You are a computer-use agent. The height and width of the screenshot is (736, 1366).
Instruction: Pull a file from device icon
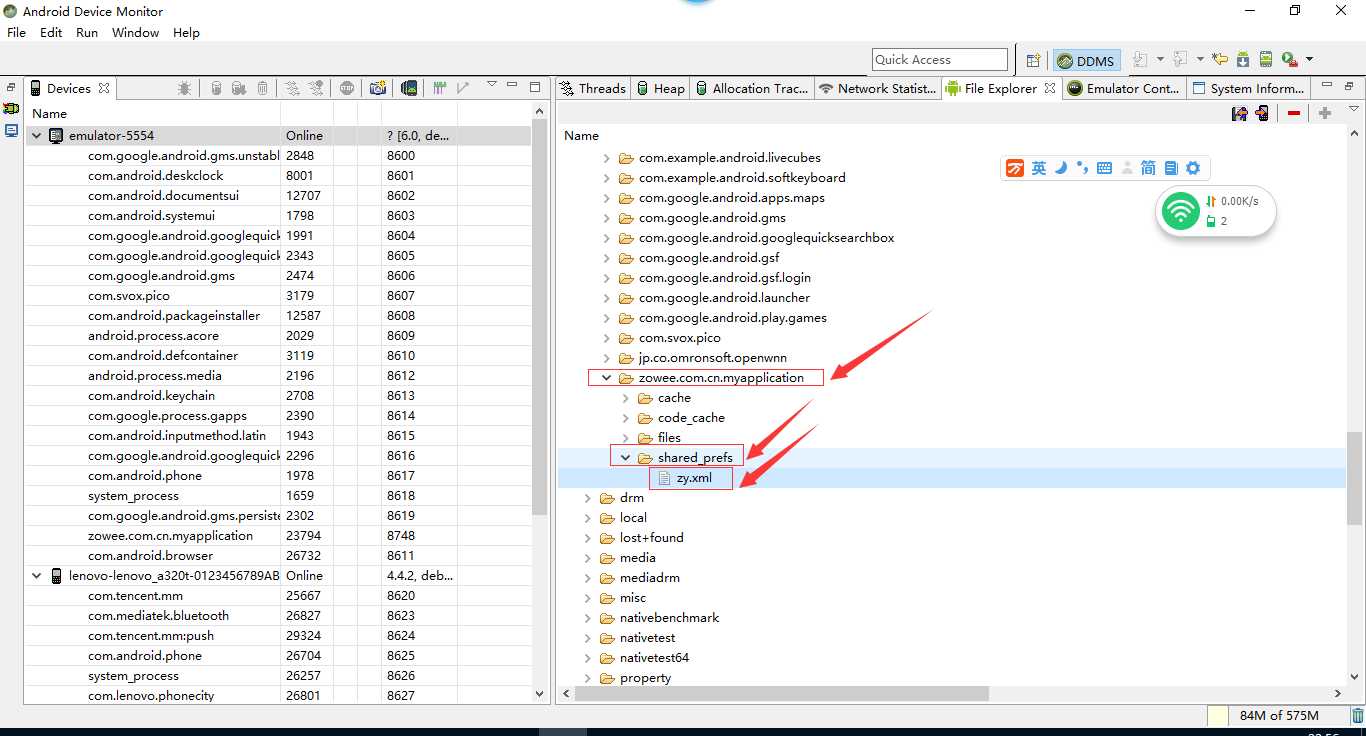[x=1240, y=113]
